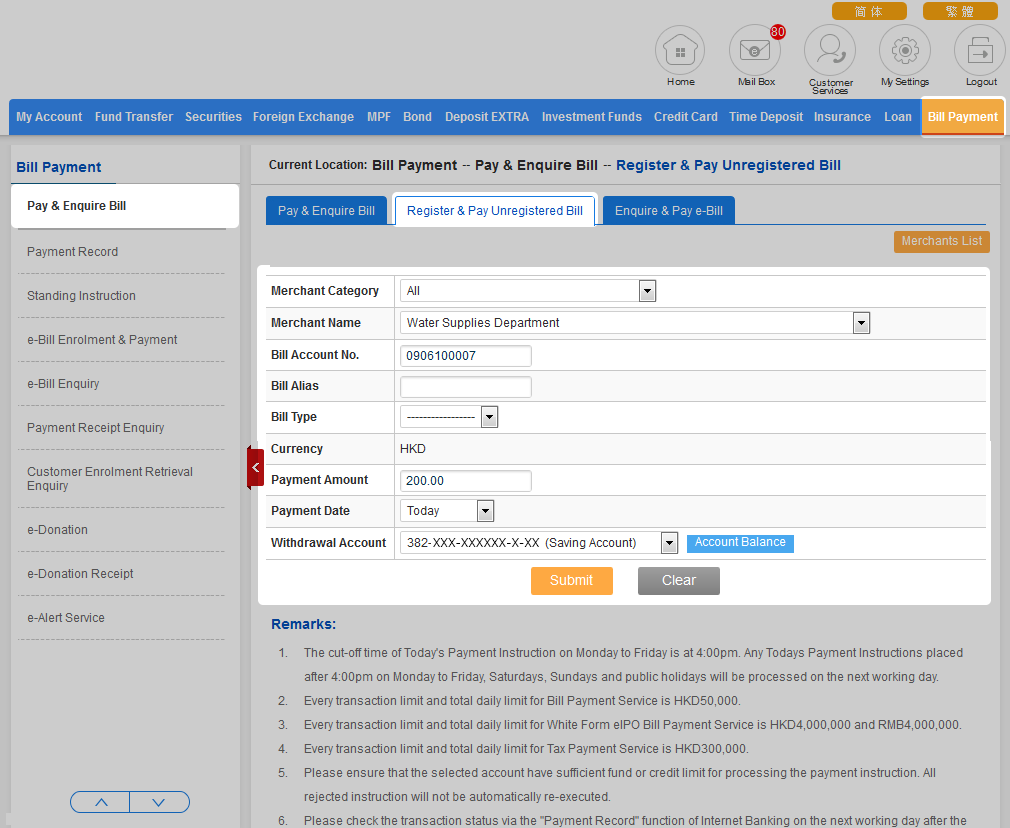
Task: Expand the Withdrawal Account dropdown
Action: click(x=670, y=543)
